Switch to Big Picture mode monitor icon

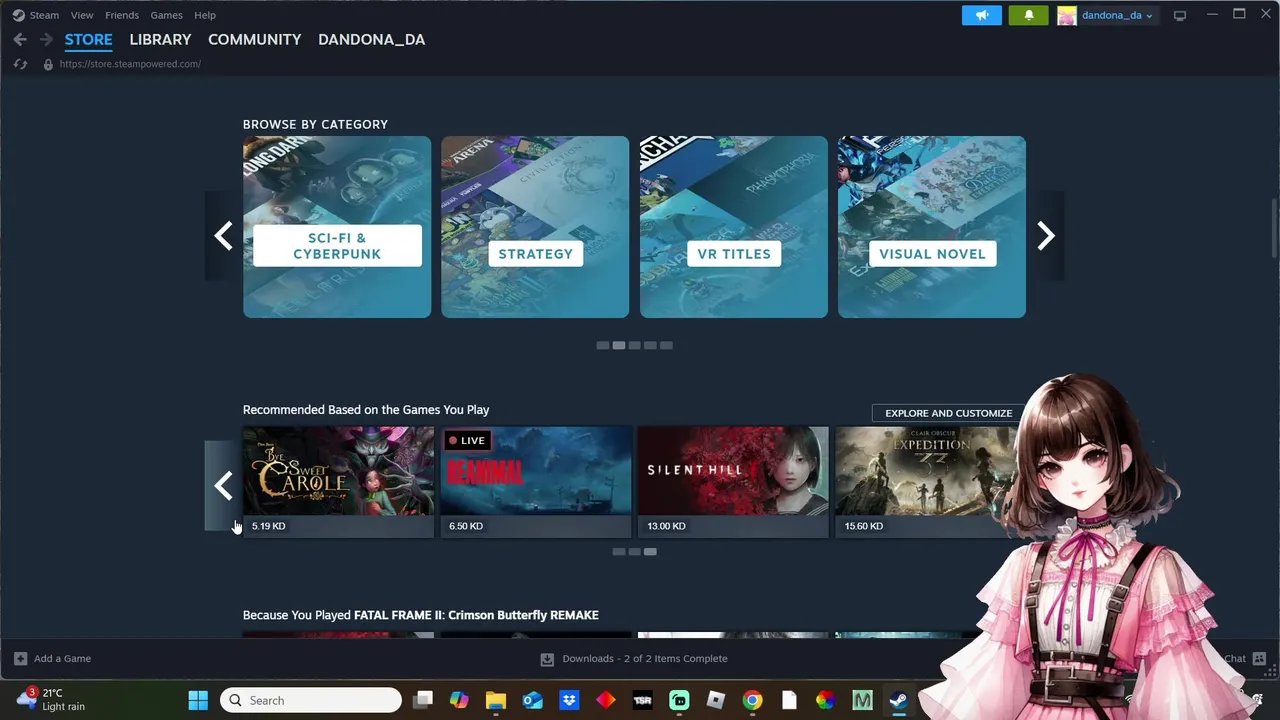click(x=1180, y=15)
